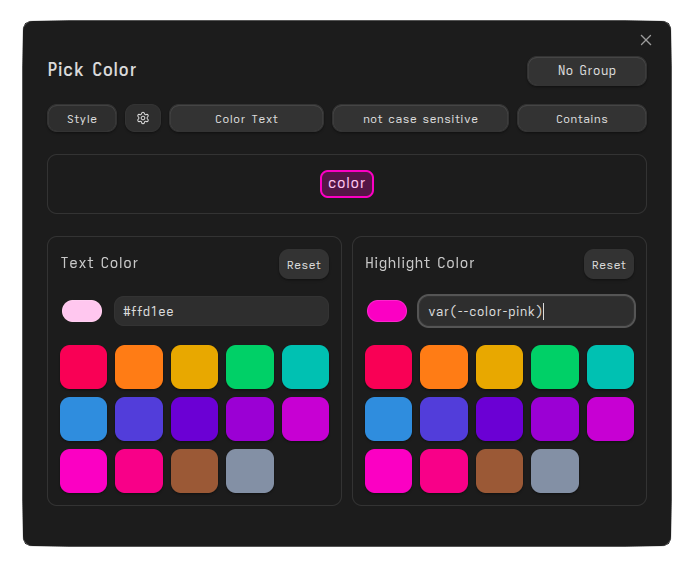Image resolution: width=695 pixels, height=570 pixels.
Task: Toggle the not case sensitive option
Action: click(x=420, y=118)
